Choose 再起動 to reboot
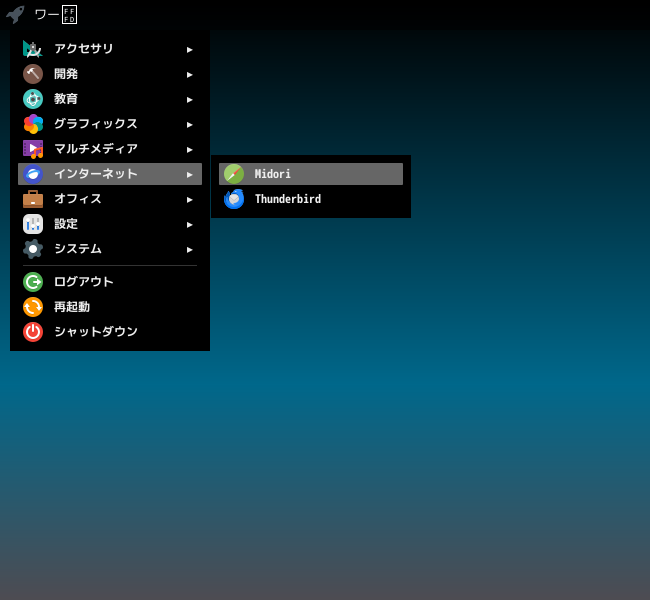The image size is (650, 600). click(x=110, y=307)
